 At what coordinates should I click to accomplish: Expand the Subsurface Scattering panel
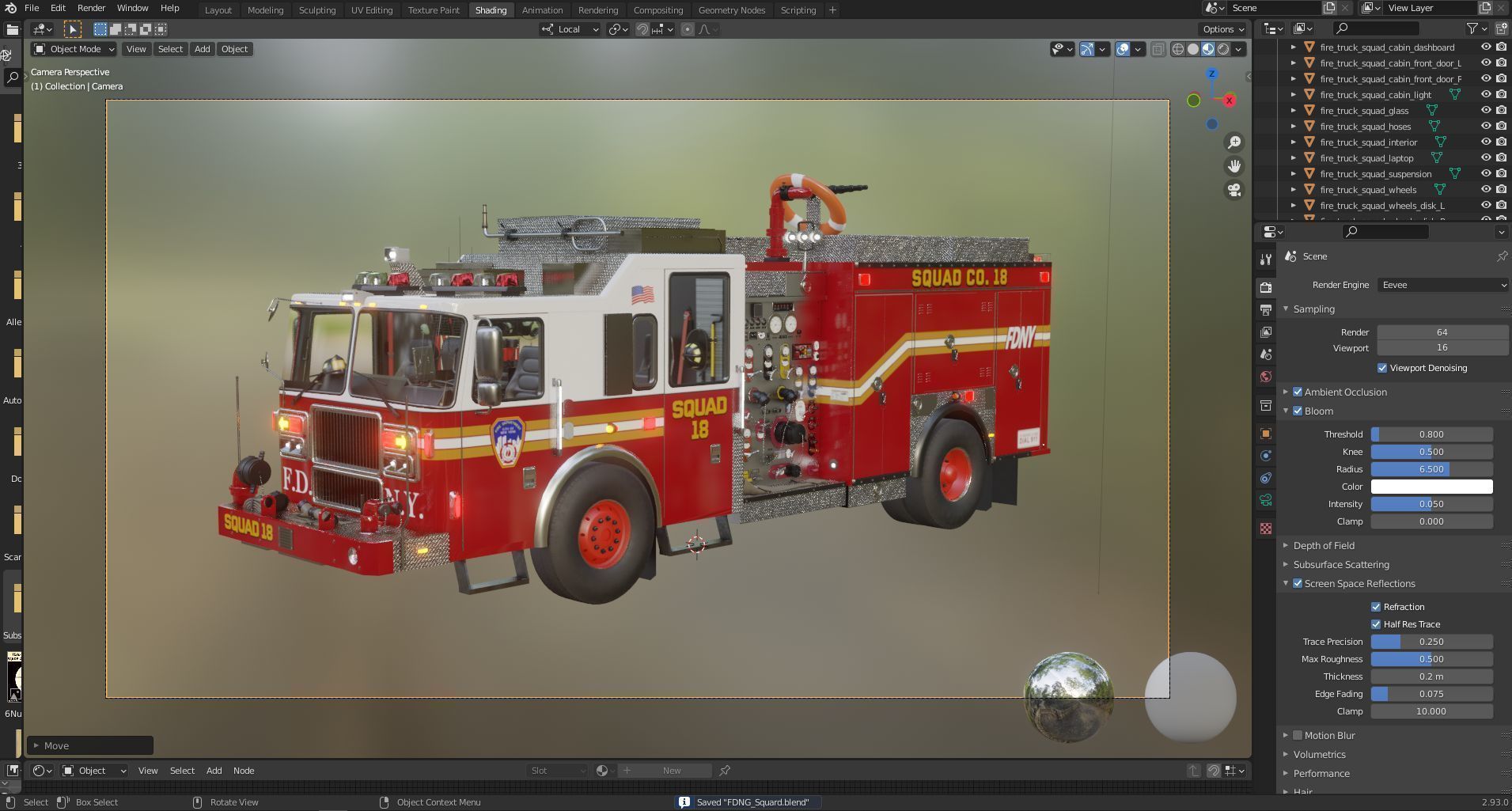(x=1341, y=564)
